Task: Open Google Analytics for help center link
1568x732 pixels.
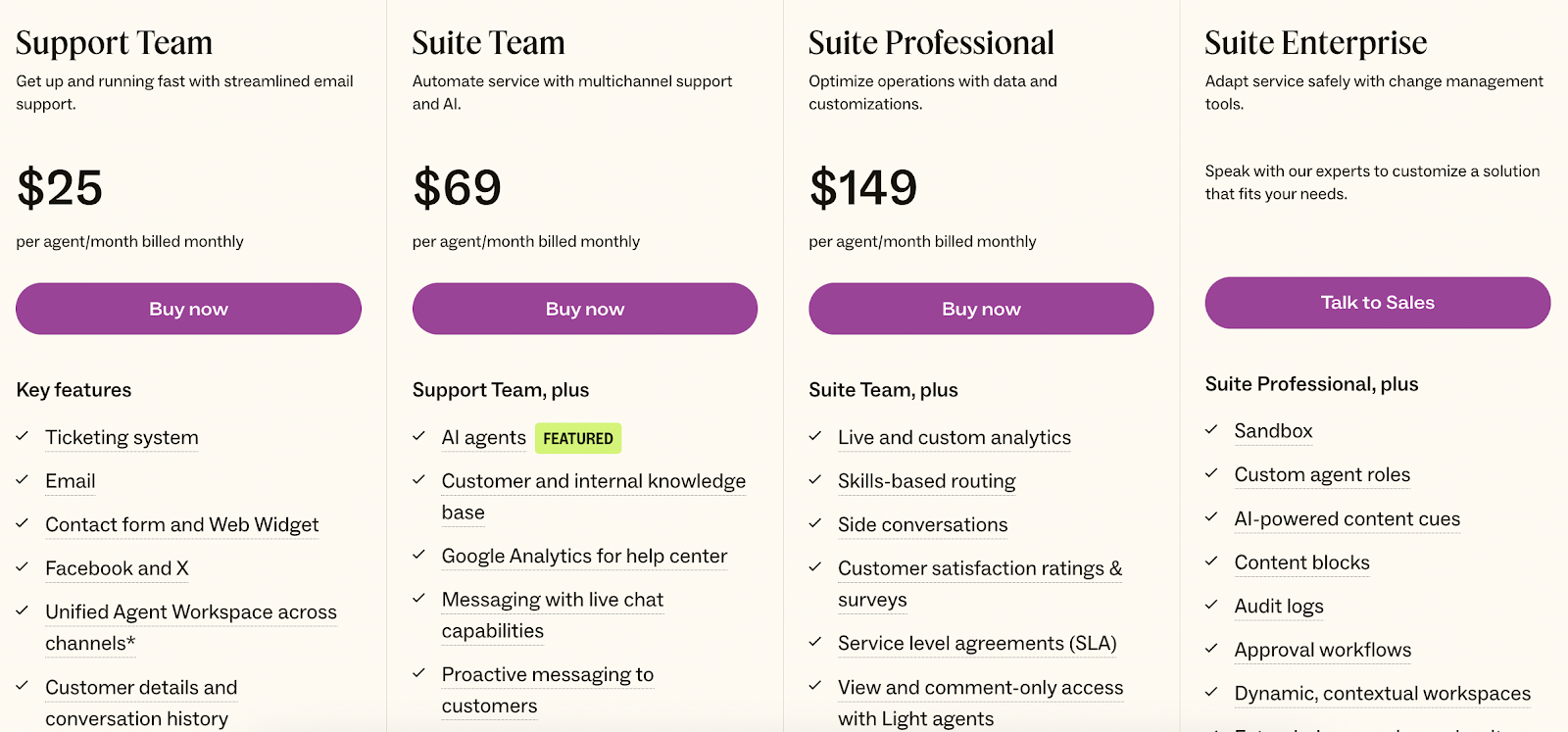Action: (x=584, y=557)
